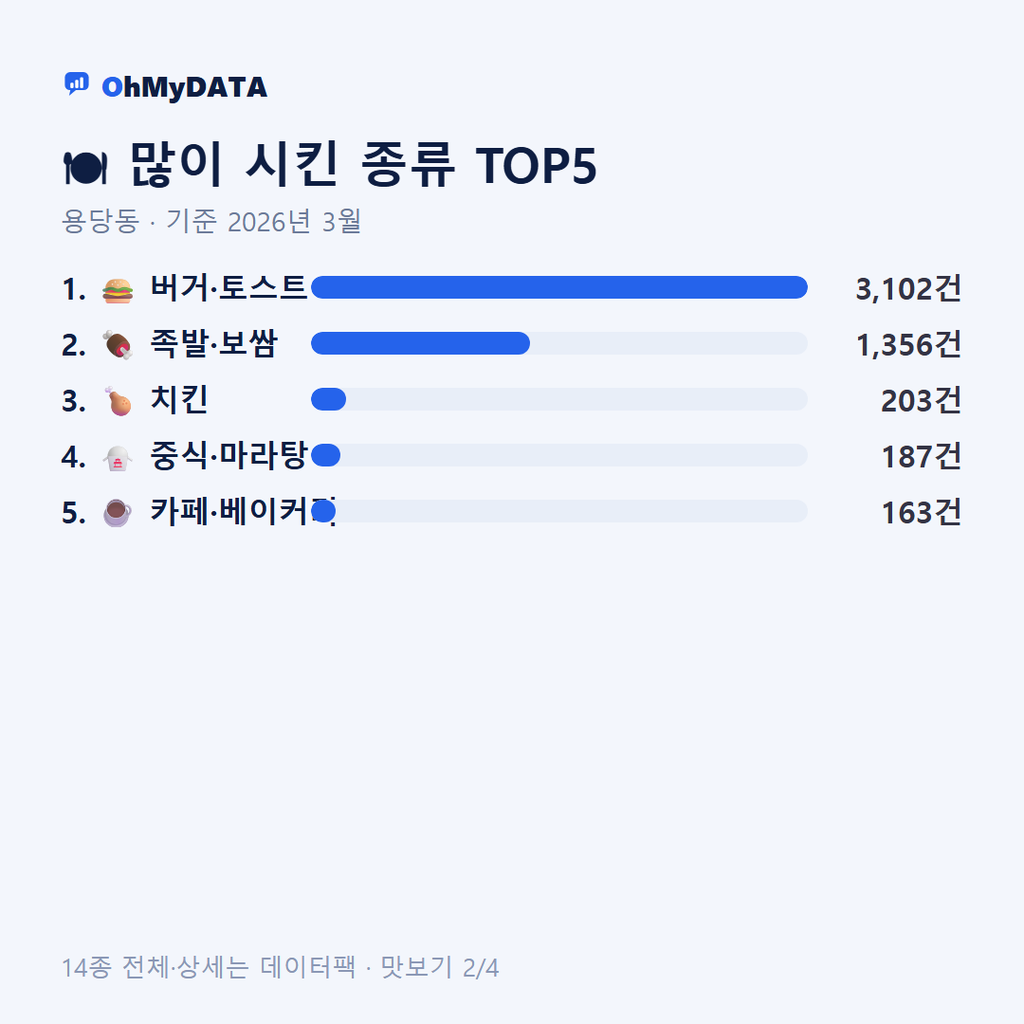Click the OhMyDATA brand name text
This screenshot has width=1024, height=1024.
click(184, 88)
